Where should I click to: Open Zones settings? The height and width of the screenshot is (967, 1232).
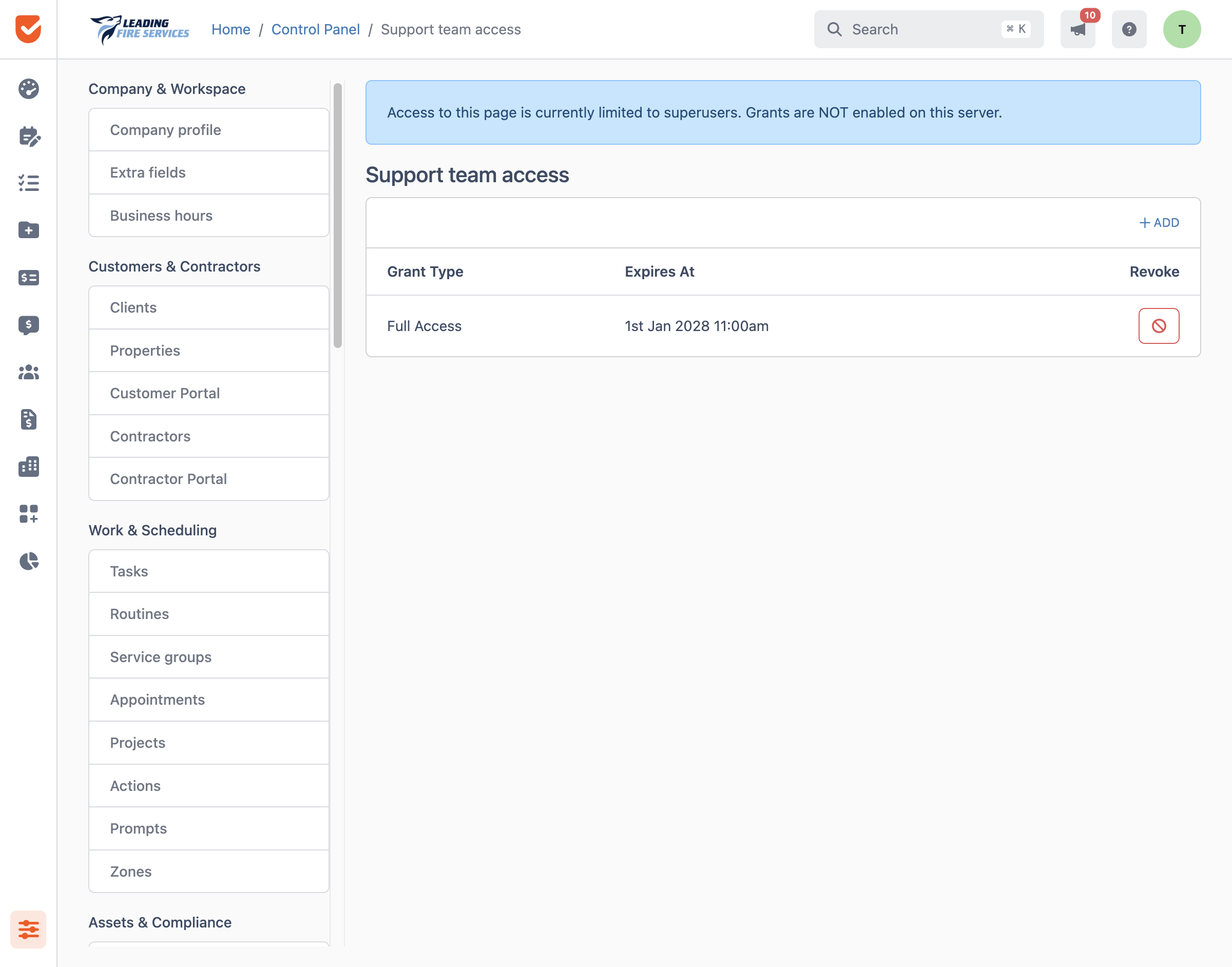coord(208,872)
